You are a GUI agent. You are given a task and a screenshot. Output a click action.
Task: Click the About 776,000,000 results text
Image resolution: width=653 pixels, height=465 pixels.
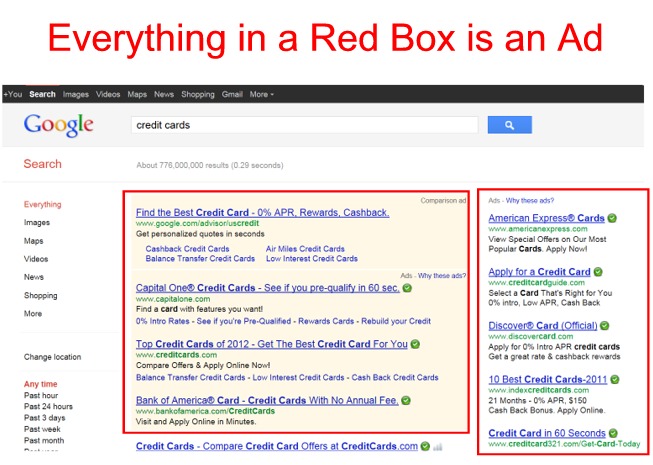point(210,165)
